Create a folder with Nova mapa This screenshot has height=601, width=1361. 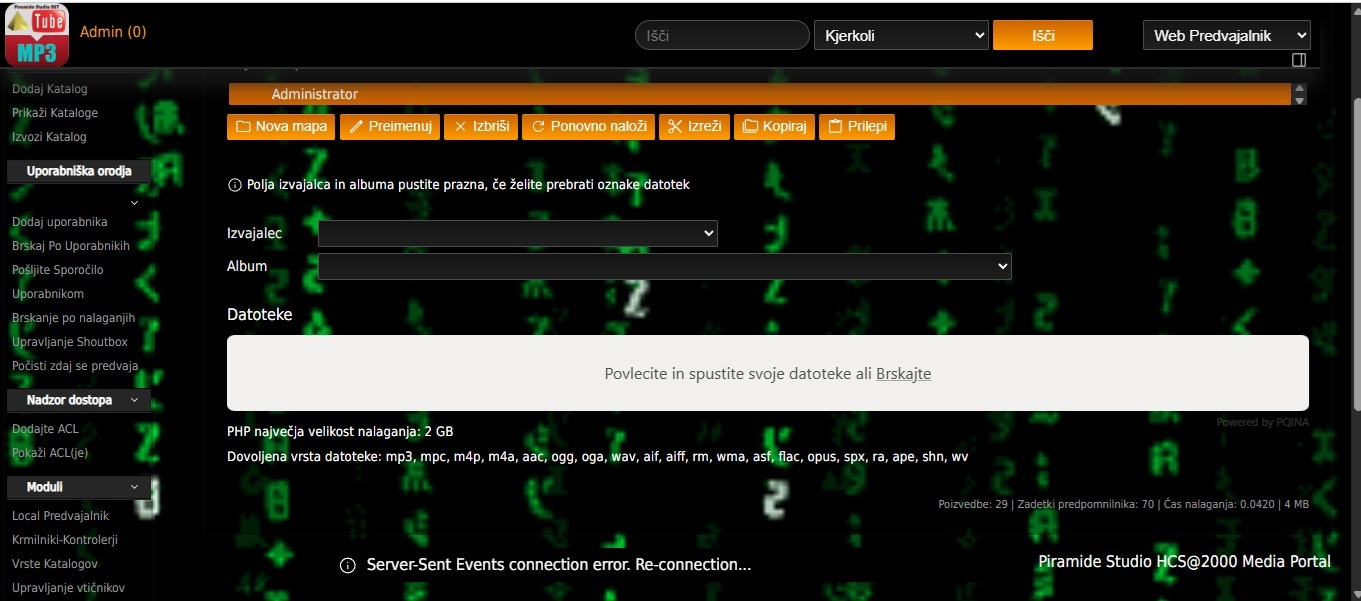(x=281, y=127)
